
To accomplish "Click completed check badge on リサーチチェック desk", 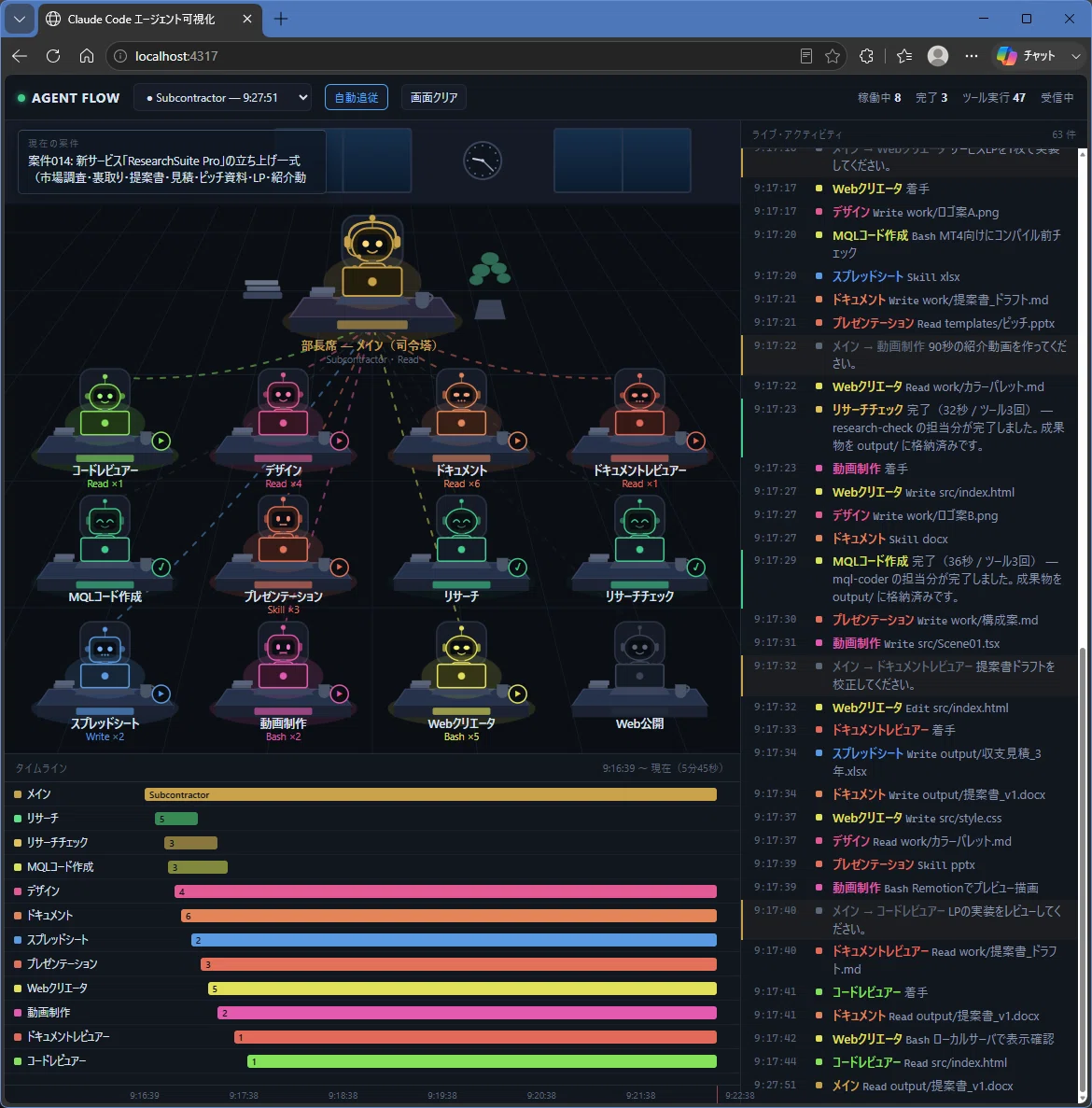I will pos(695,568).
